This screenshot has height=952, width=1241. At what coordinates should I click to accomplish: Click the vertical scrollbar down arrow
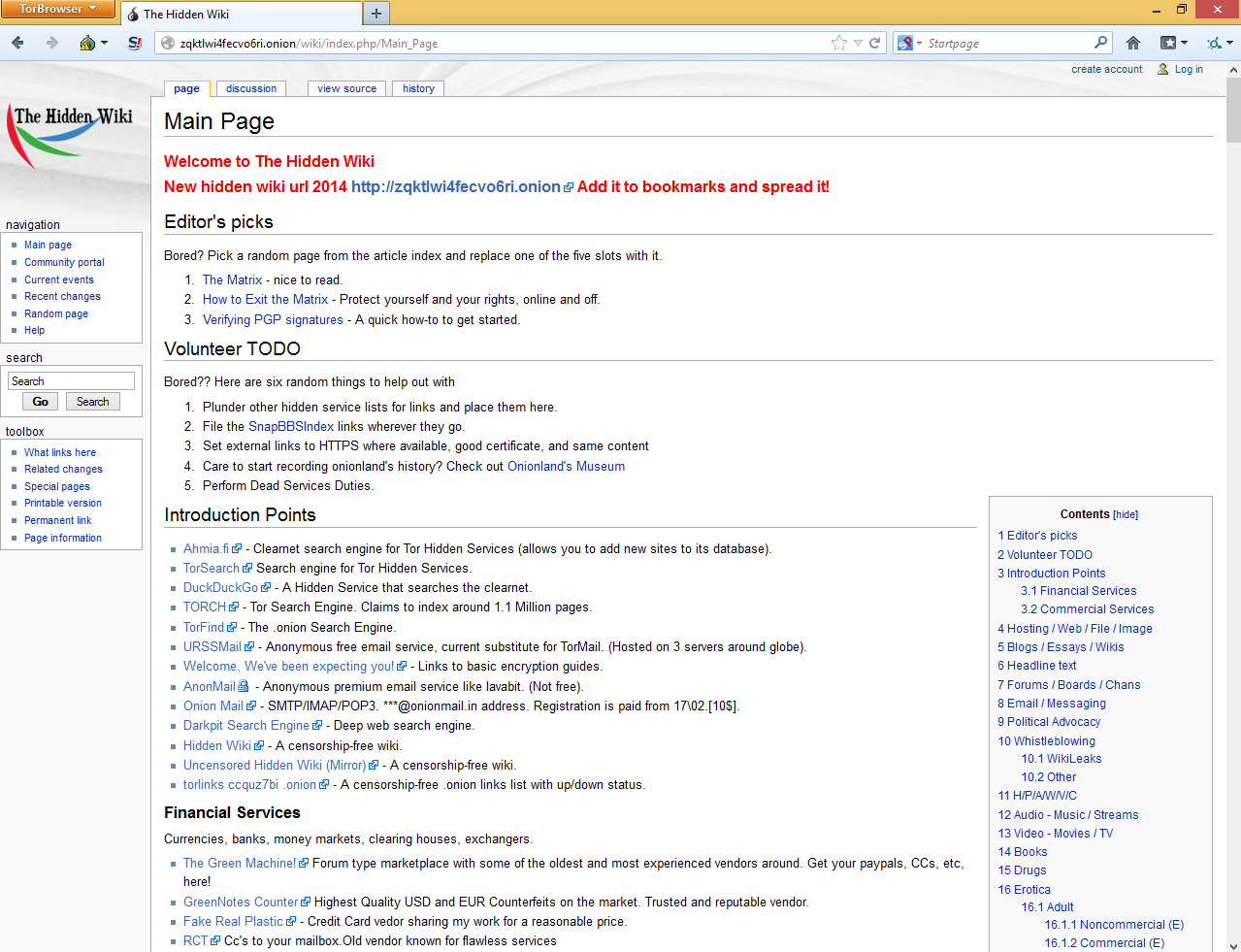pyautogui.click(x=1233, y=945)
